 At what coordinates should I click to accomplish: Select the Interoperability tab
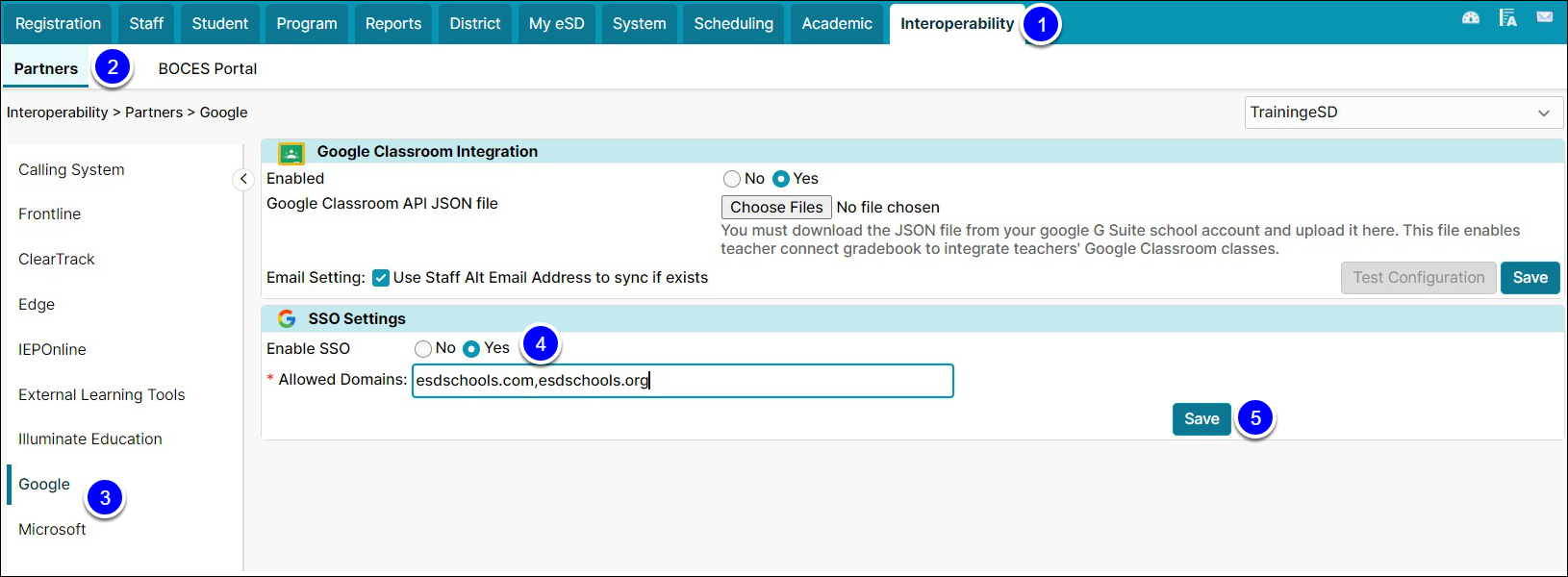coord(957,23)
